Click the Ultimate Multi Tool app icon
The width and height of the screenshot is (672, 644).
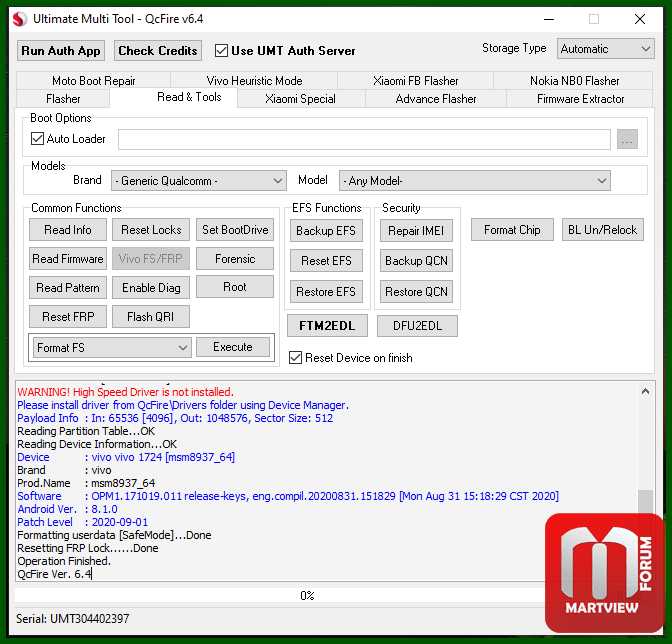pyautogui.click(x=18, y=19)
